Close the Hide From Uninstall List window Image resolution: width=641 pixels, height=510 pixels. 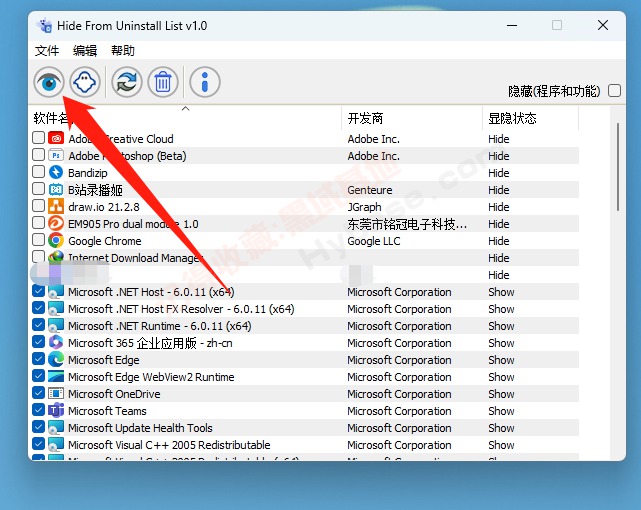coord(603,25)
